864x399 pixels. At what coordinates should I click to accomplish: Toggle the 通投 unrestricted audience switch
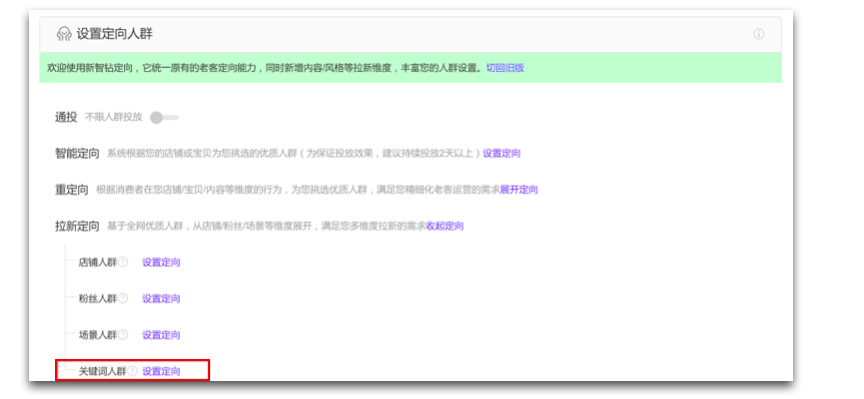(x=164, y=117)
